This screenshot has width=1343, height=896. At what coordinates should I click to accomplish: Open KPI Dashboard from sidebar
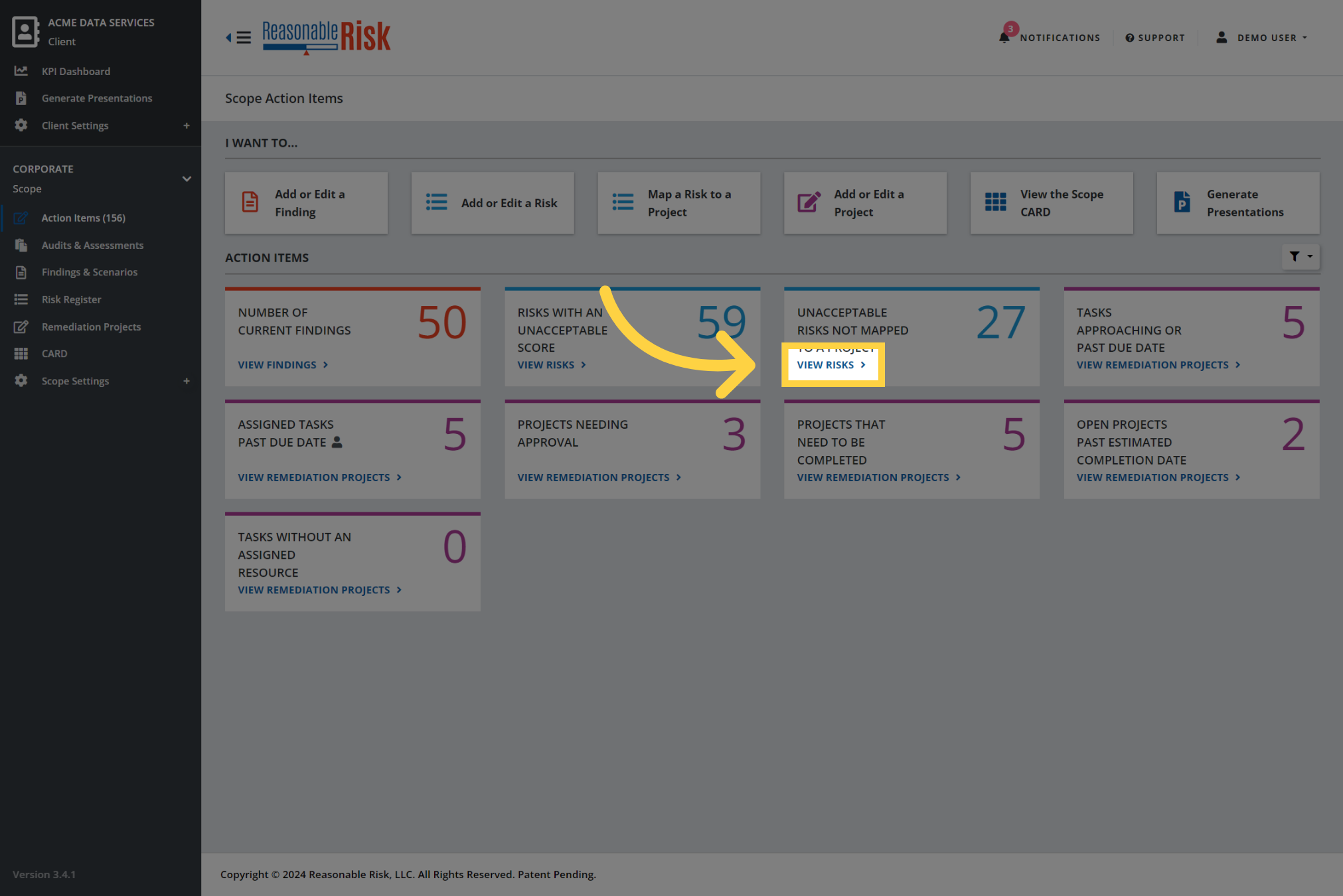tap(76, 71)
